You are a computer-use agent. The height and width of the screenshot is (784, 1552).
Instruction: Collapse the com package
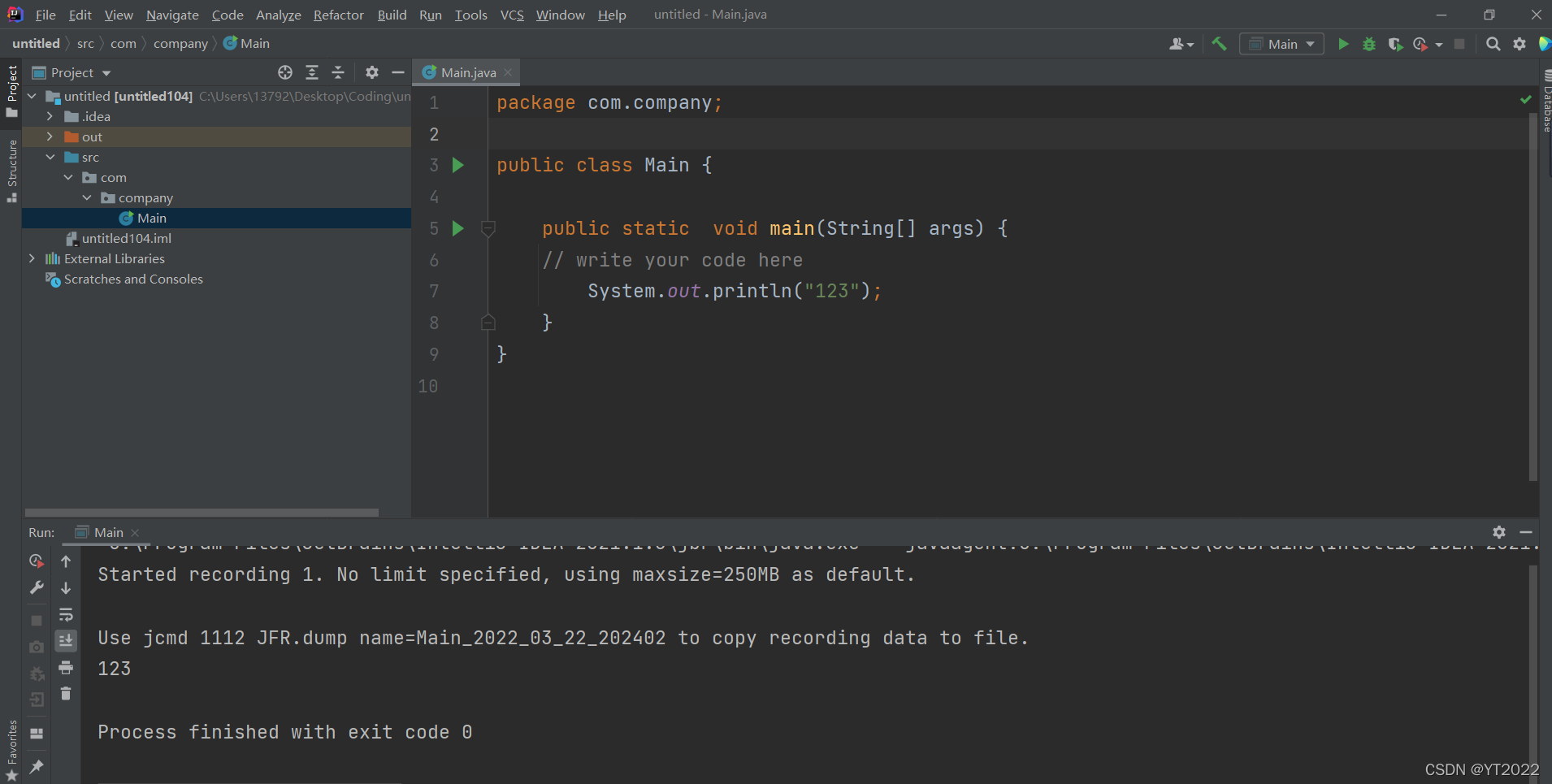click(68, 177)
